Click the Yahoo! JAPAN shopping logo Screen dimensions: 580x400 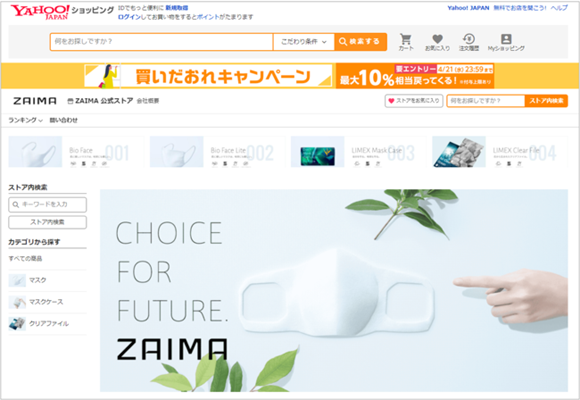(40, 11)
